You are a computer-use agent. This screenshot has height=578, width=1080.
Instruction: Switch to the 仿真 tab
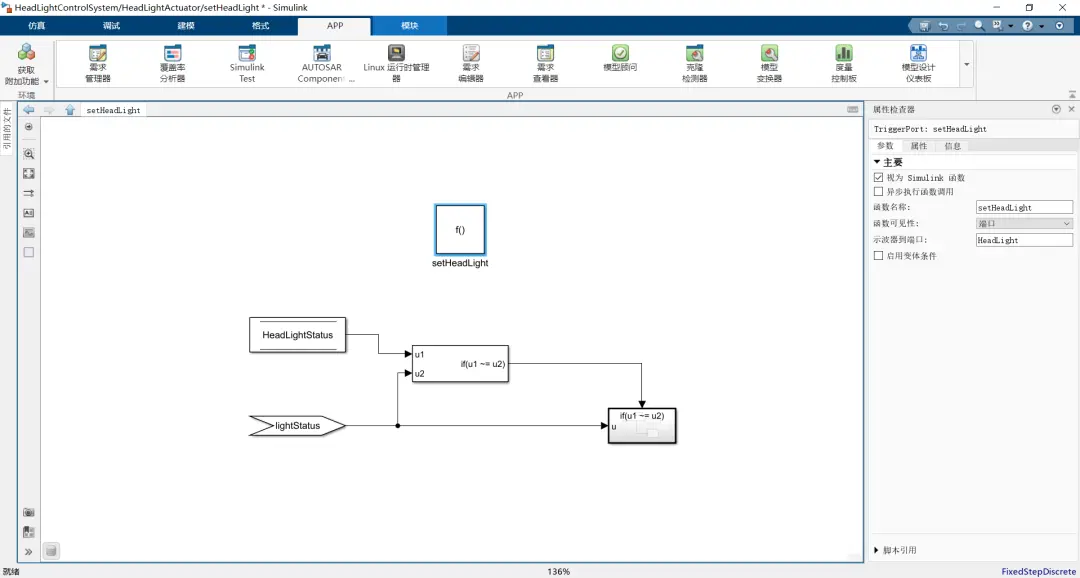37,26
